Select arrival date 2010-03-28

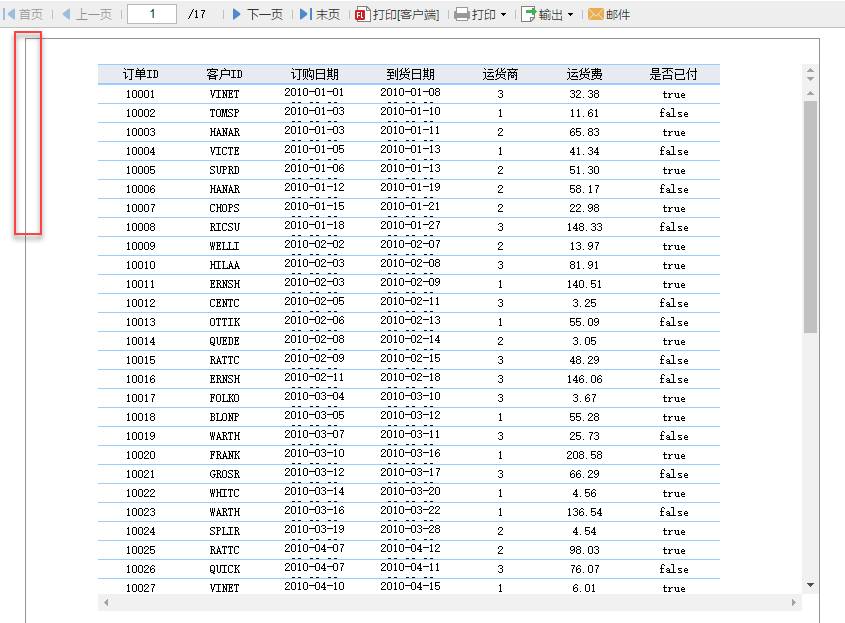[410, 529]
